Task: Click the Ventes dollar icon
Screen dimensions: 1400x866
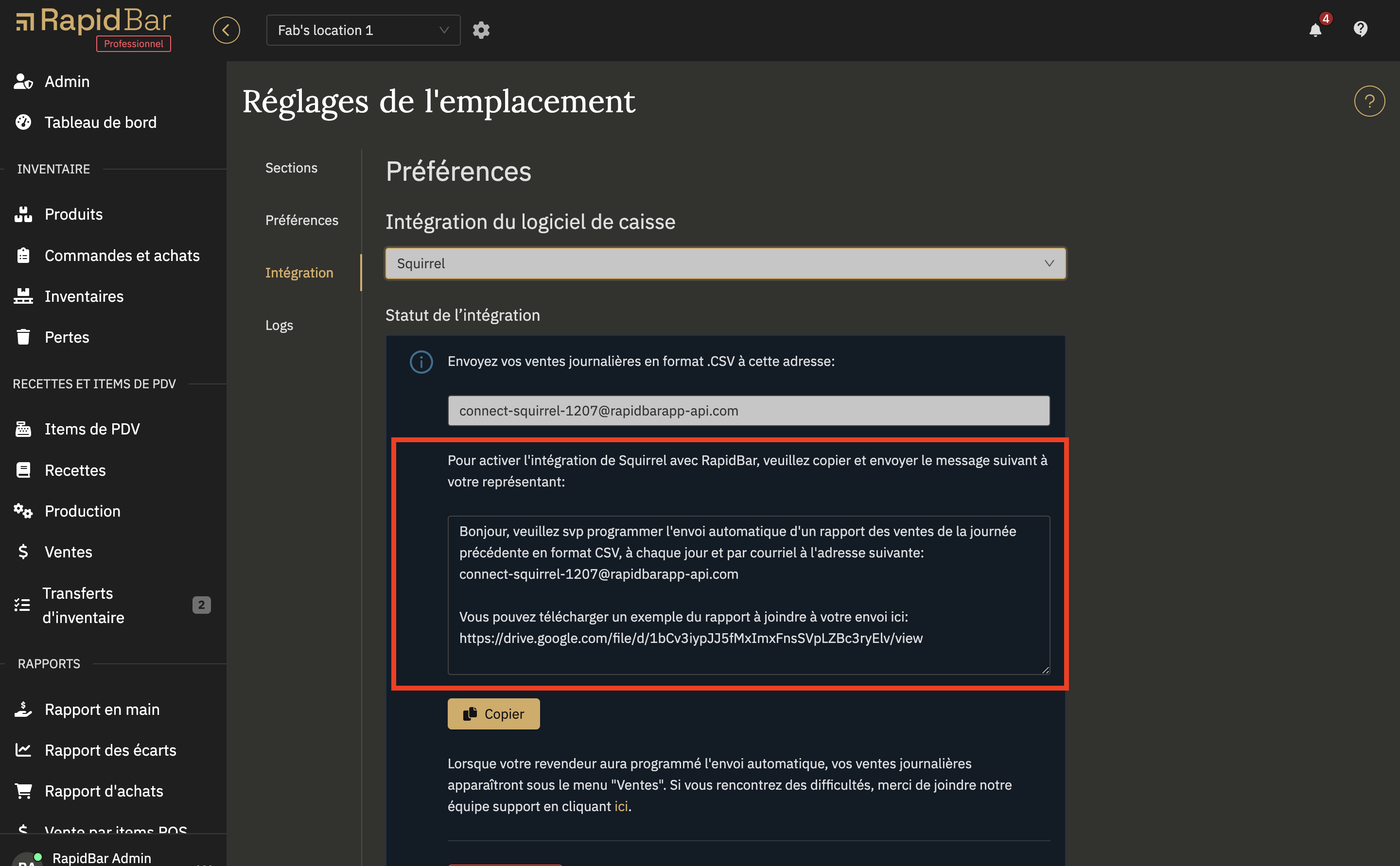Action: (x=23, y=552)
